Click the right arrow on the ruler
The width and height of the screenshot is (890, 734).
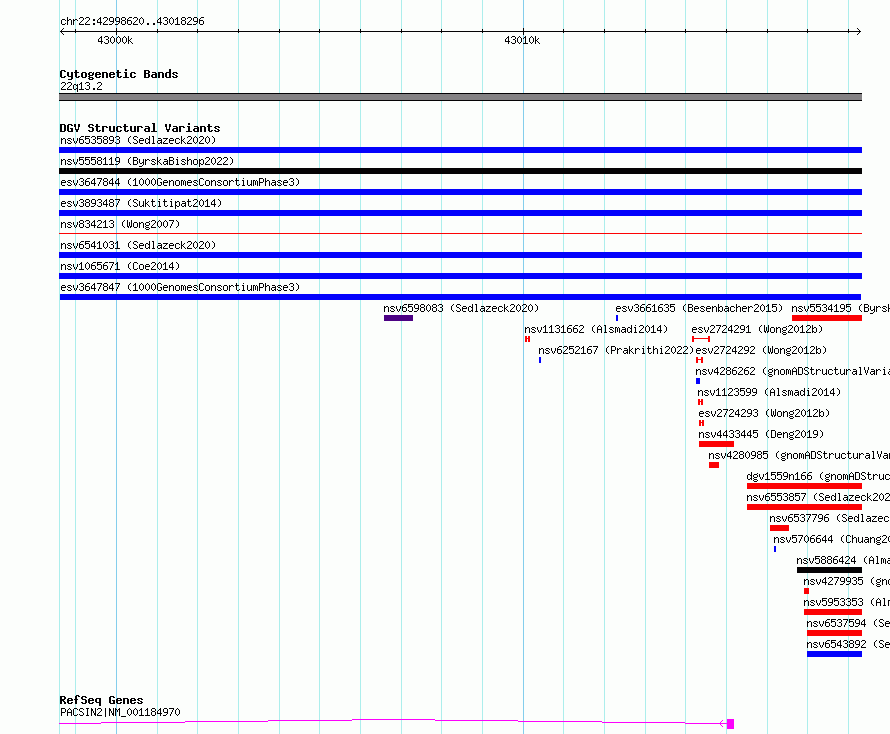pyautogui.click(x=858, y=32)
